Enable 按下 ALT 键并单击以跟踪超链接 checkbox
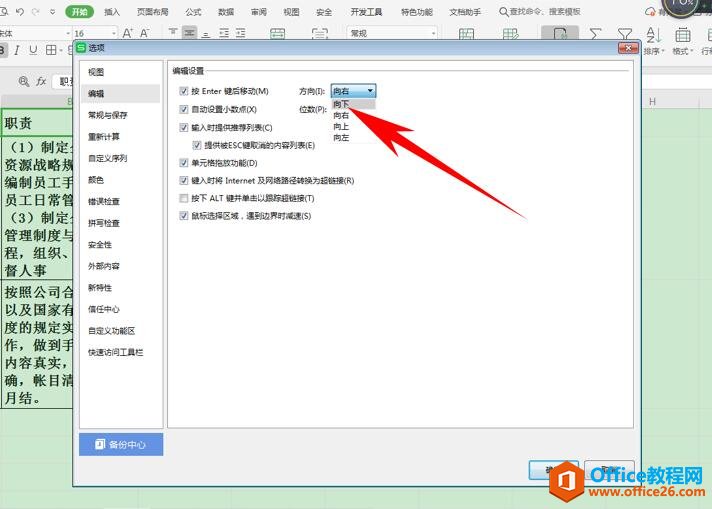 (x=184, y=198)
